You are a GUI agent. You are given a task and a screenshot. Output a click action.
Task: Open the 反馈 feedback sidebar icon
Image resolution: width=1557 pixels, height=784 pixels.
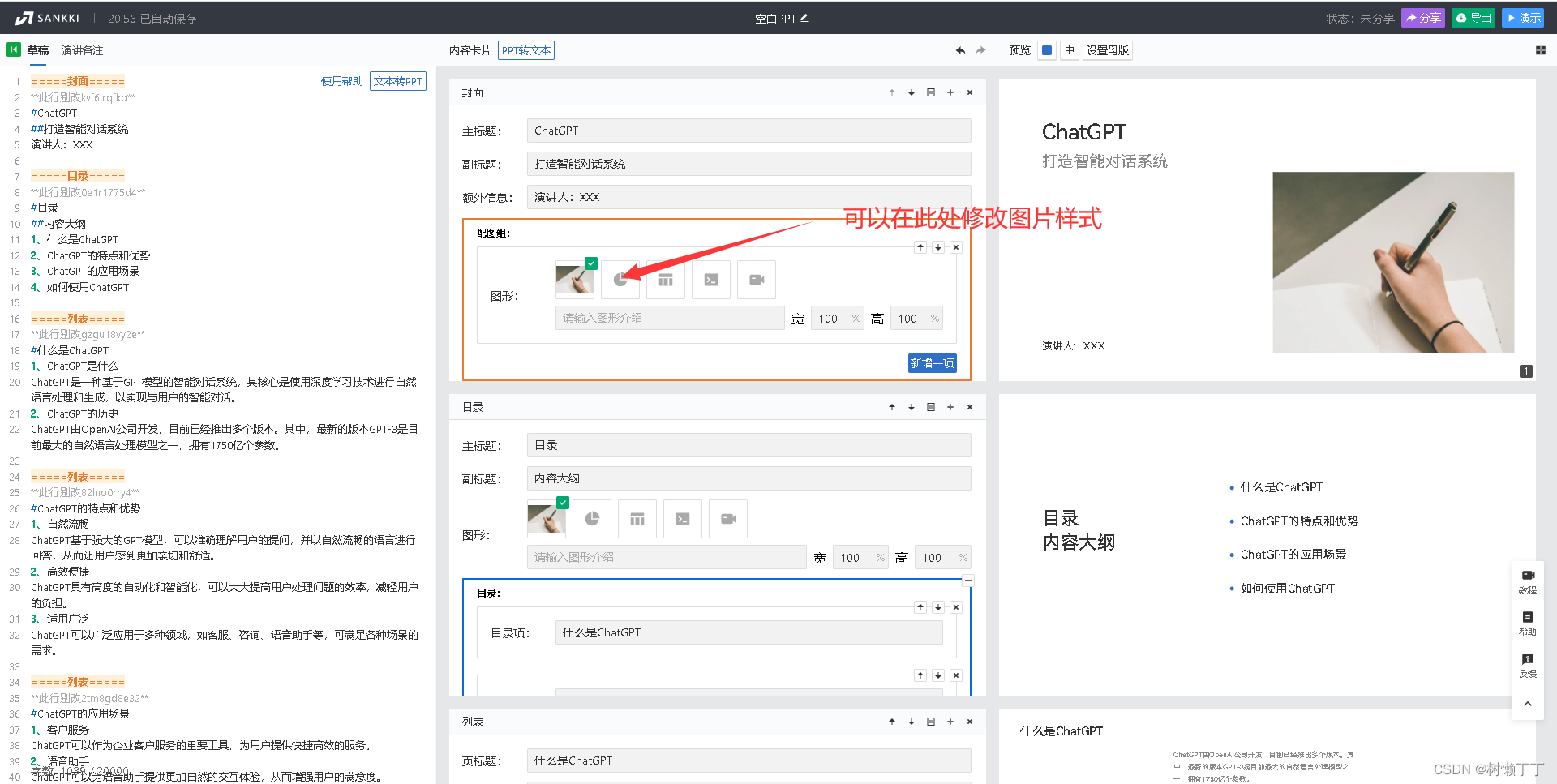[1528, 666]
